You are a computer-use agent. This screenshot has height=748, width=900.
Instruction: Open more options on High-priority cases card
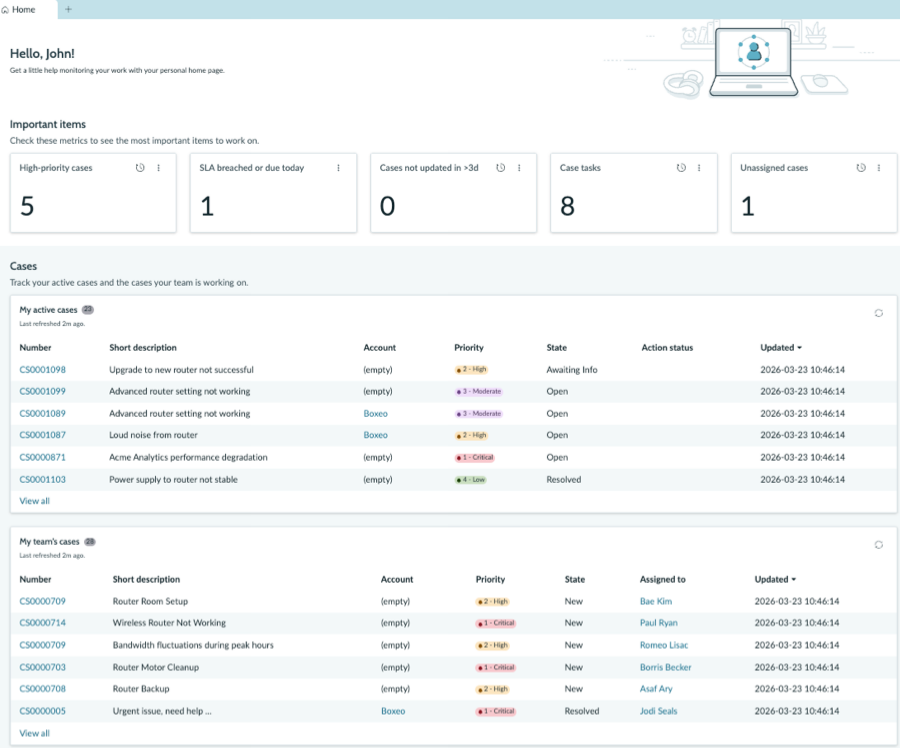pyautogui.click(x=158, y=168)
